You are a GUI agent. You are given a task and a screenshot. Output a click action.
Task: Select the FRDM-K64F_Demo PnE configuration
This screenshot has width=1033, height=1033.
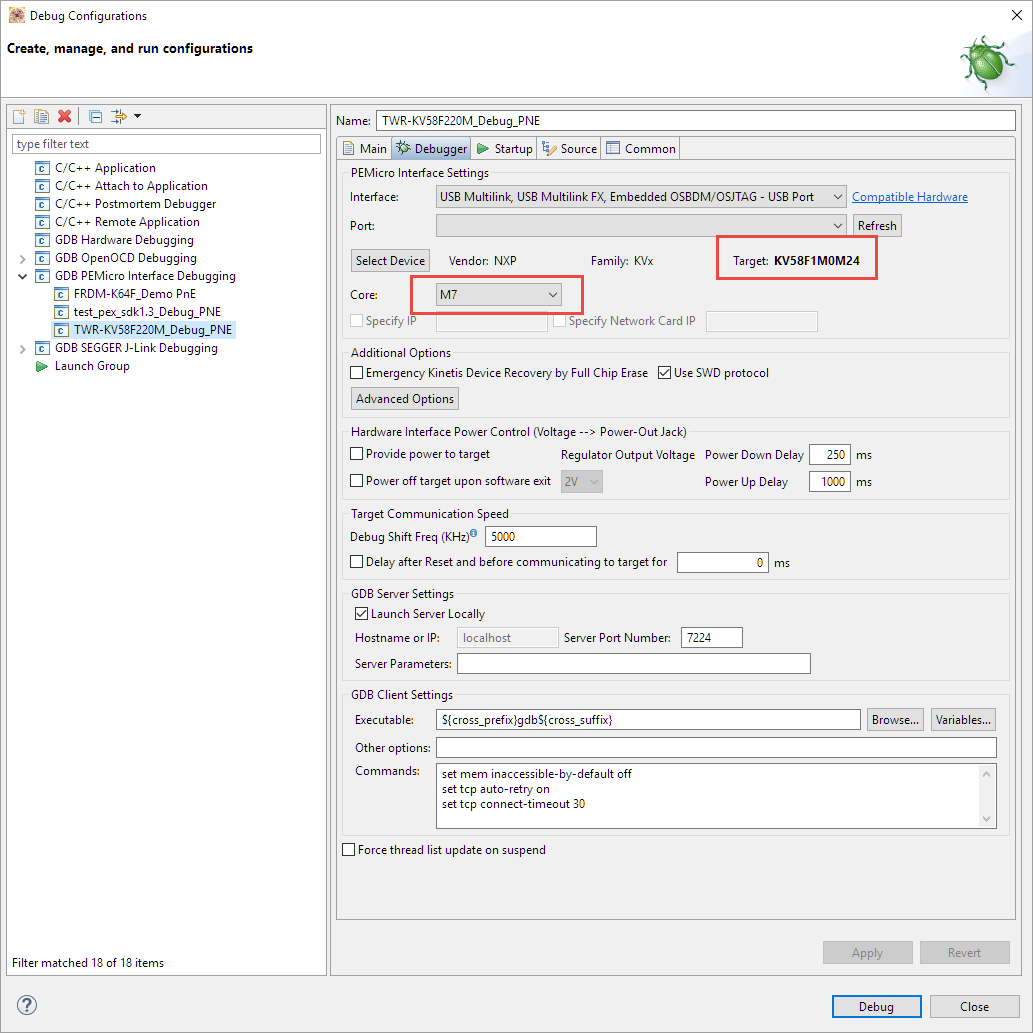(x=134, y=294)
